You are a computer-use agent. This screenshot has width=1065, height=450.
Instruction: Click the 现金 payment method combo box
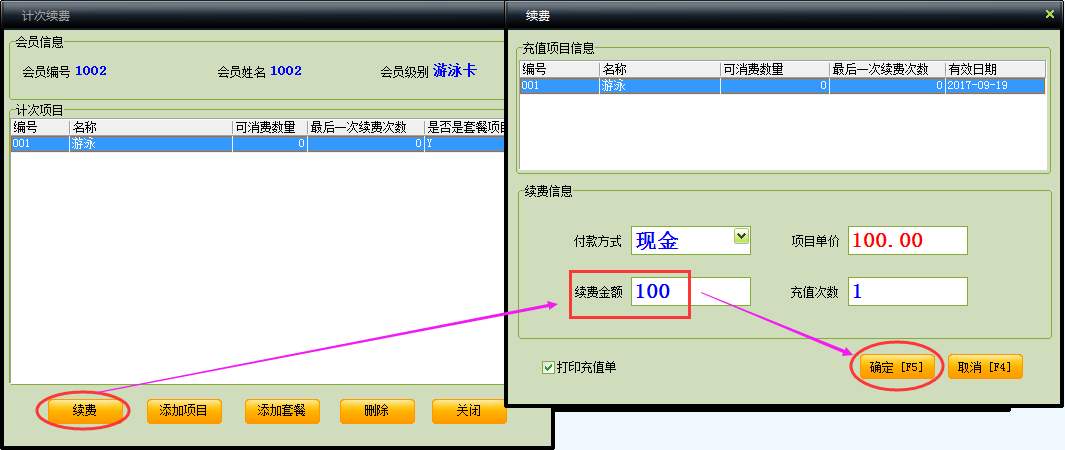pos(691,240)
